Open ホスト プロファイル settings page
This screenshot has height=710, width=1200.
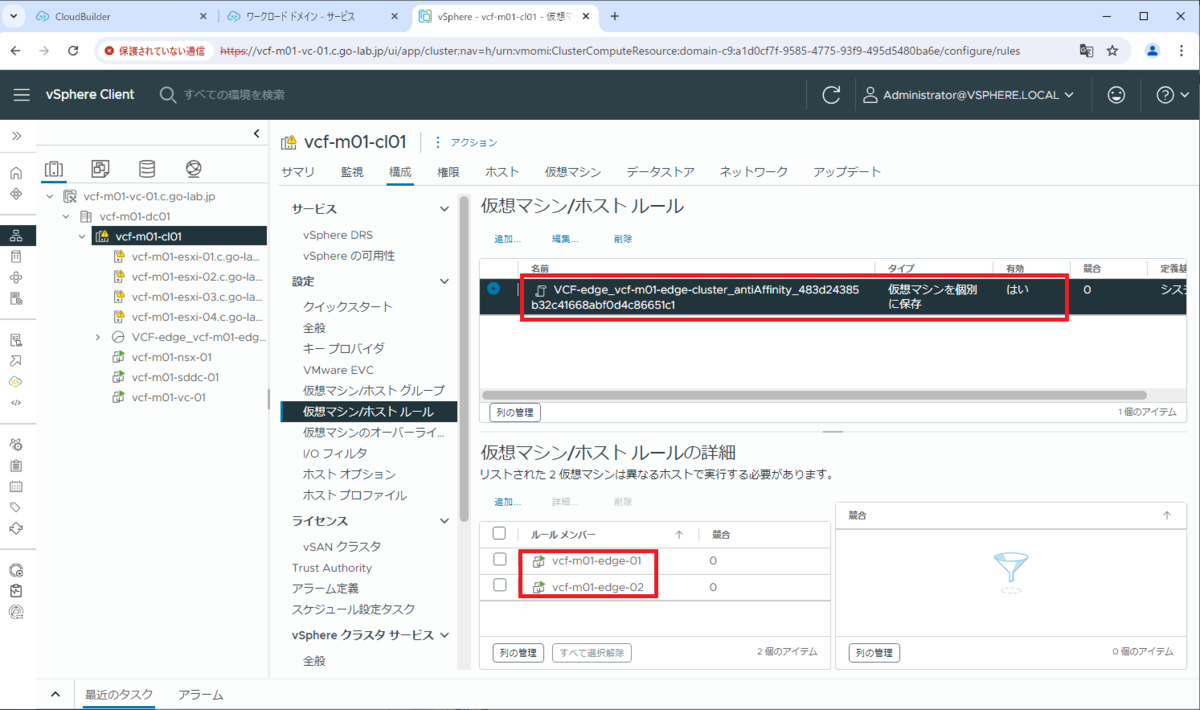[355, 495]
